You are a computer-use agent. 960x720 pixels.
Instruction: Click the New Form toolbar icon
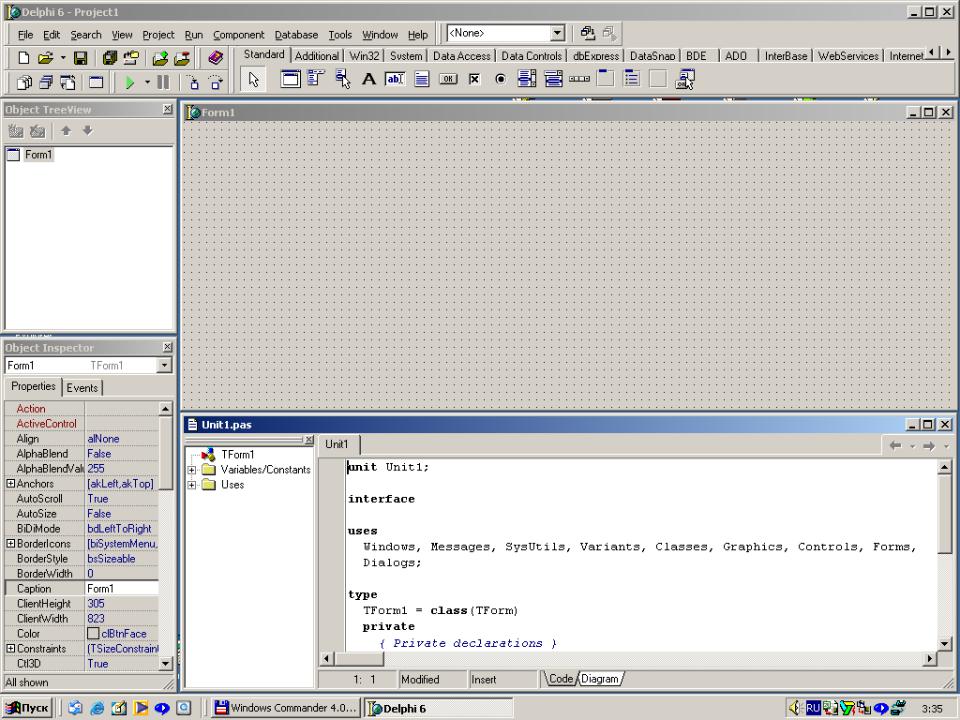(96, 82)
